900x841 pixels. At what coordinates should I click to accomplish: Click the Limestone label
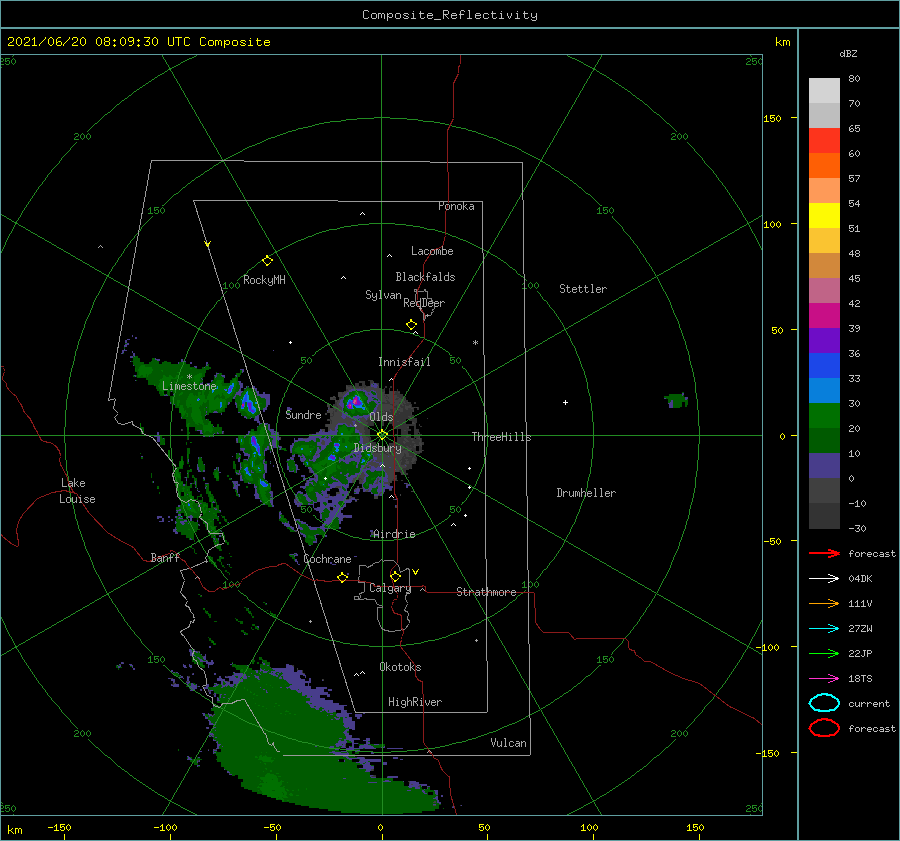point(189,386)
